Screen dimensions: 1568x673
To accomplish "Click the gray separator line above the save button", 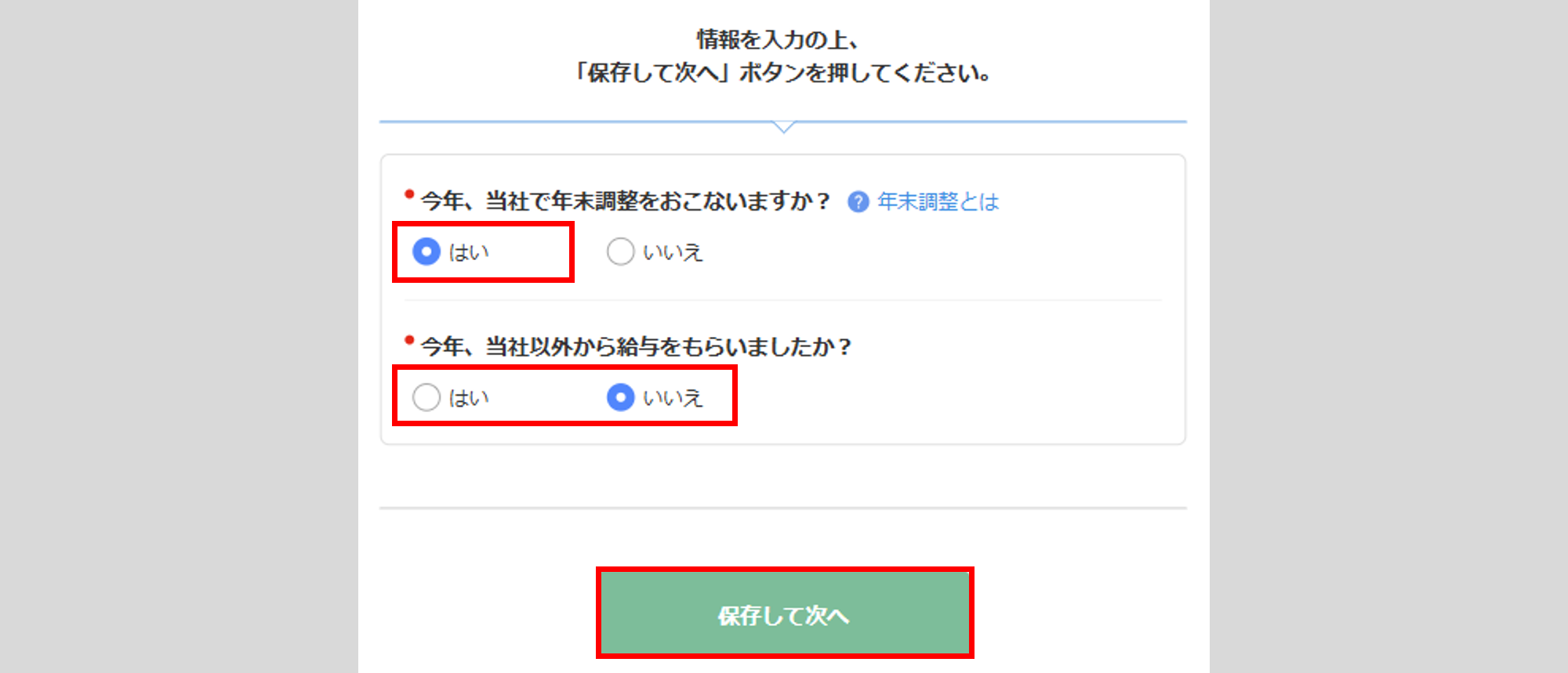I will click(782, 508).
